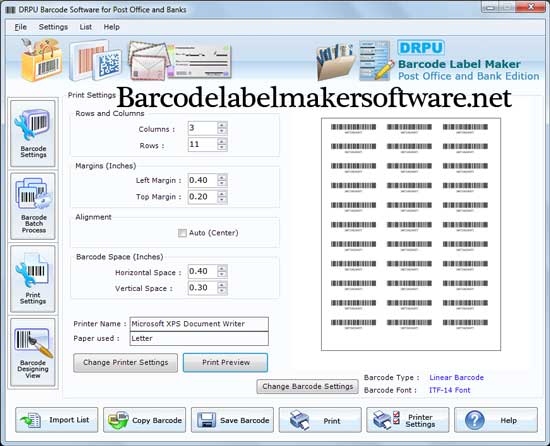This screenshot has height=446, width=550.
Task: Click the Save Barcode button
Action: pyautogui.click(x=232, y=420)
